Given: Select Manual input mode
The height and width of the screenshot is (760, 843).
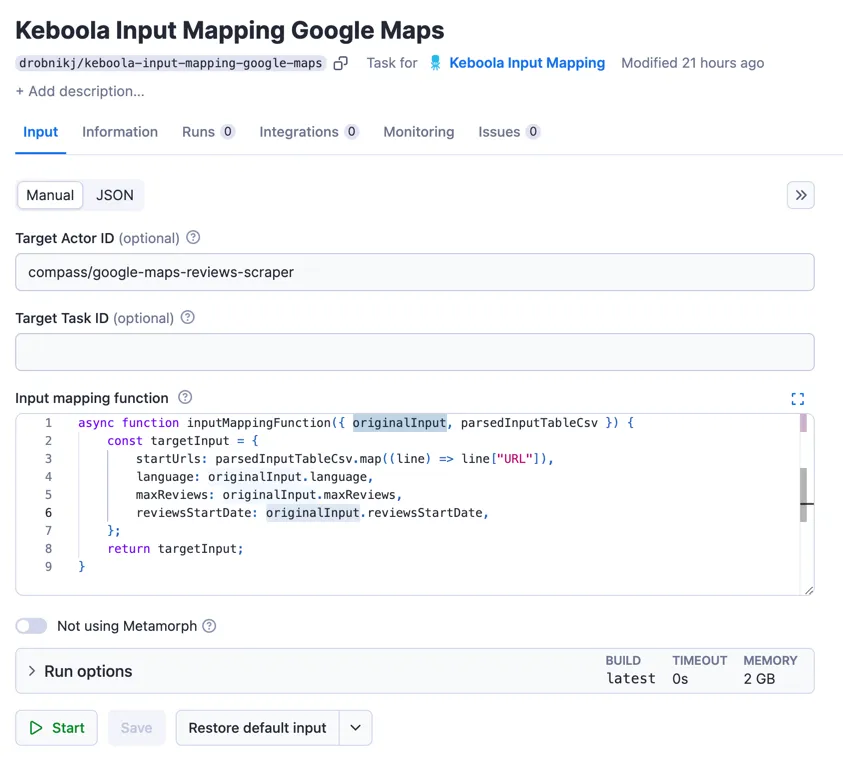Looking at the screenshot, I should point(50,195).
